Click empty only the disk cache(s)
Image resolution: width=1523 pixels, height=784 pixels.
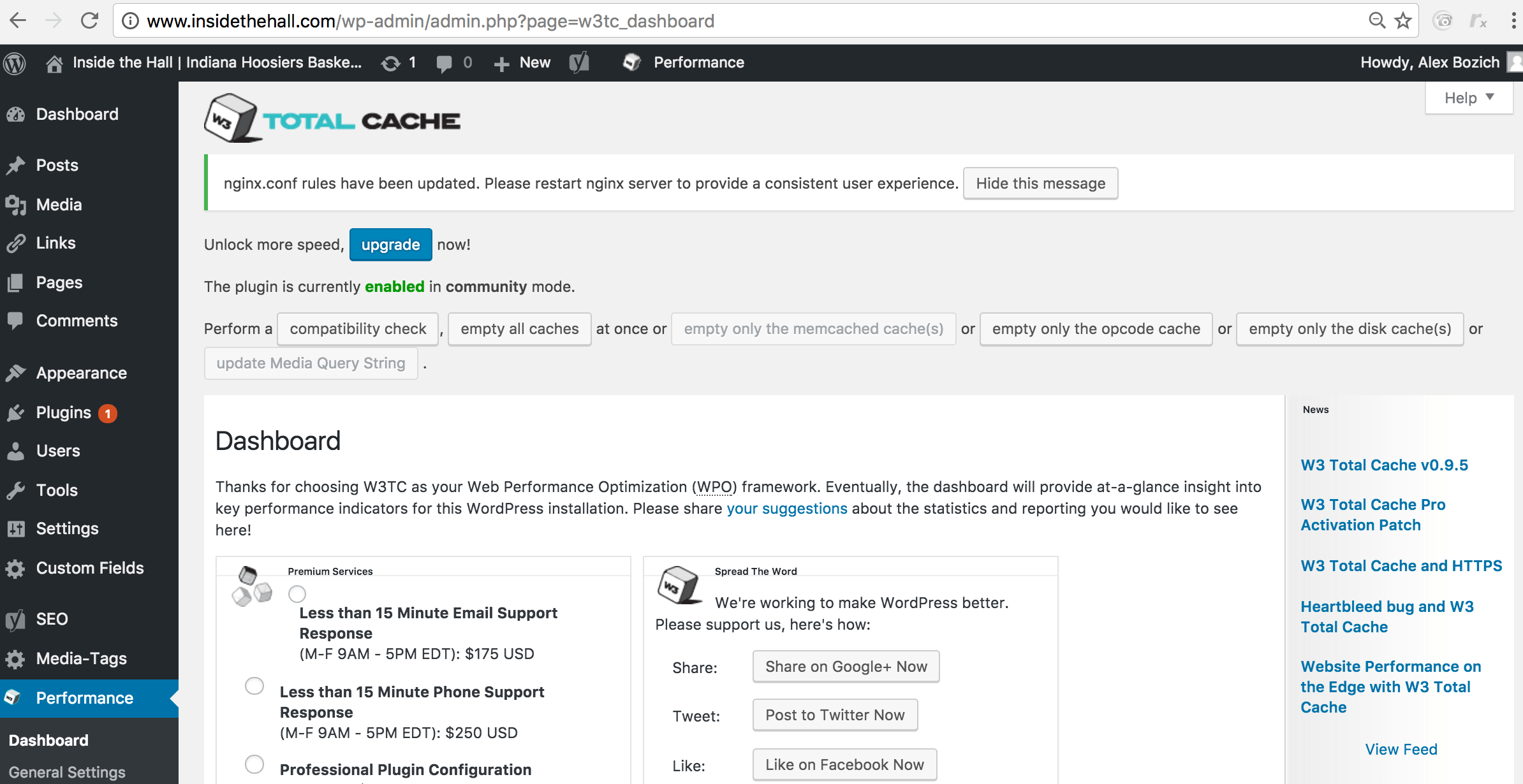[x=1350, y=329]
